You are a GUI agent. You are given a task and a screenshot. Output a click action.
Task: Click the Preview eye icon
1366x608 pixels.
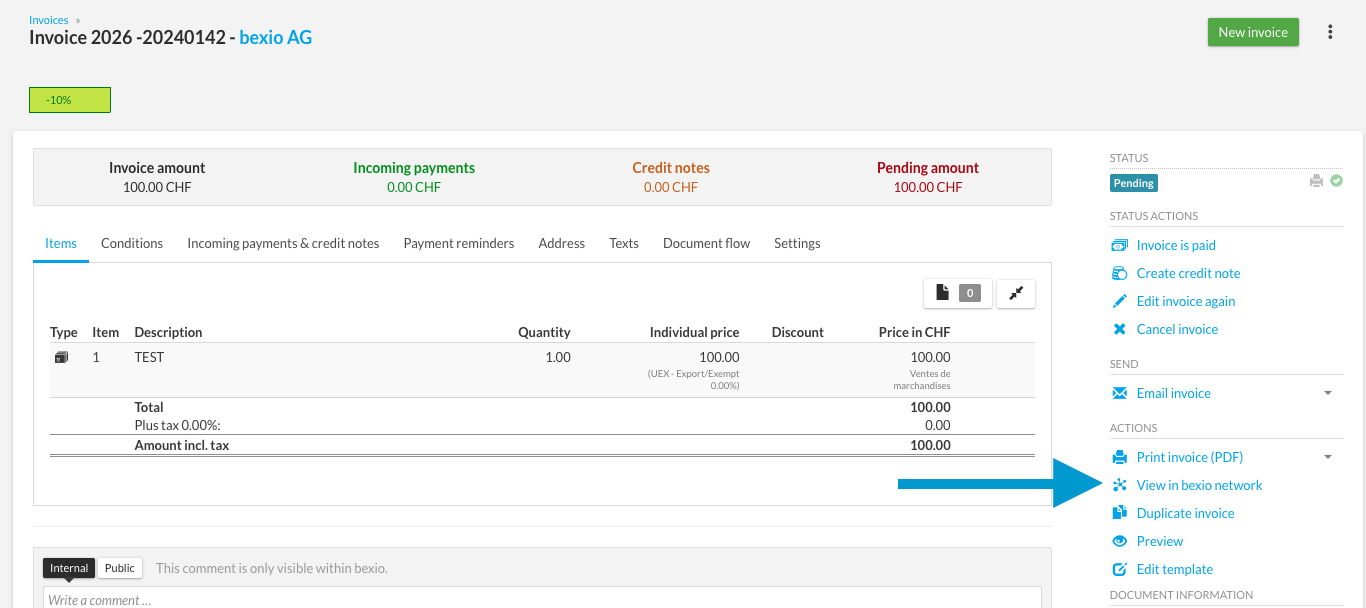coord(1120,541)
